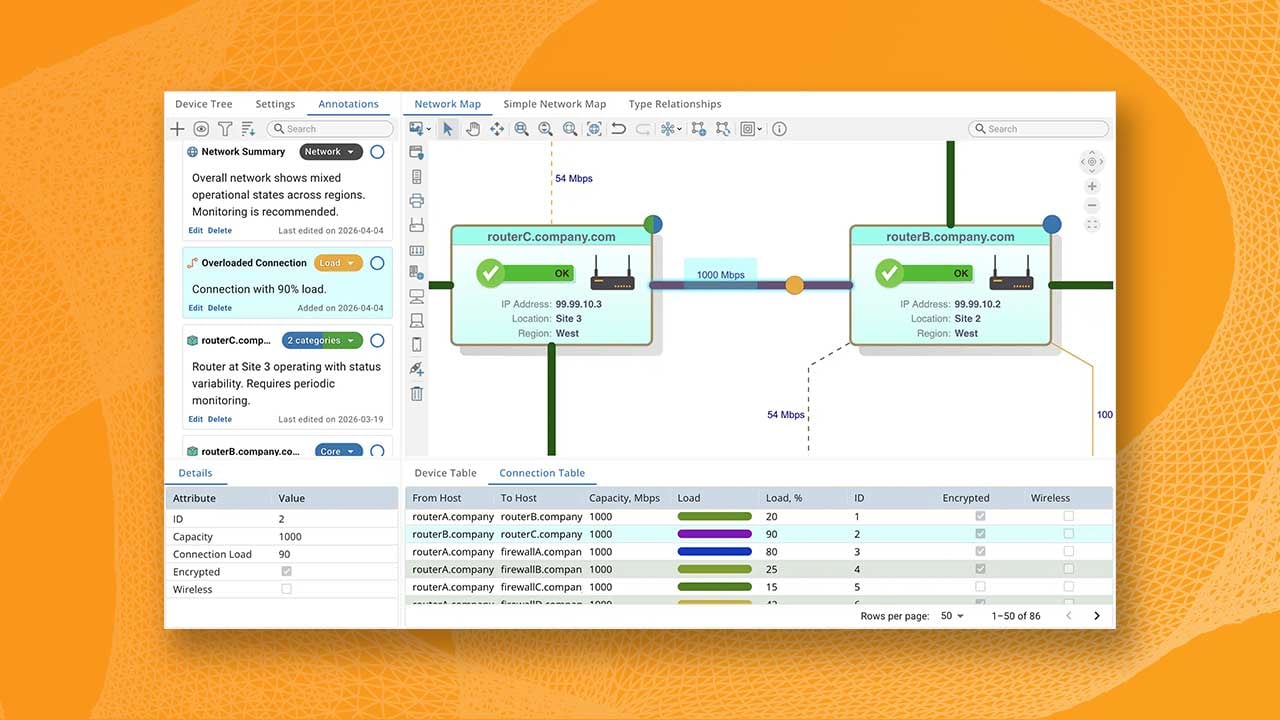This screenshot has width=1280, height=720.
Task: Click the zoom out magnifier icon
Action: click(545, 129)
